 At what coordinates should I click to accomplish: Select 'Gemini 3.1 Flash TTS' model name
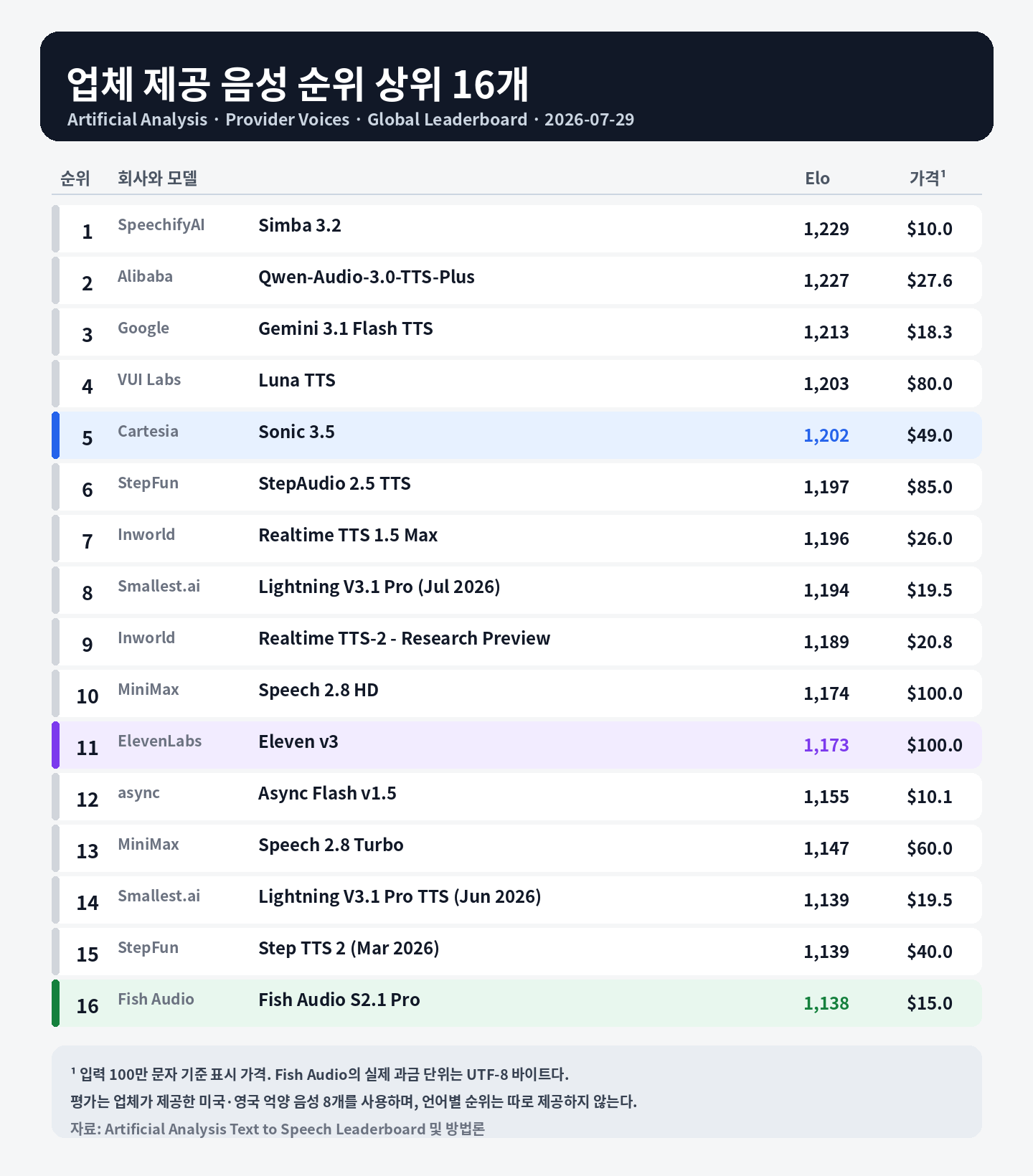pyautogui.click(x=346, y=328)
